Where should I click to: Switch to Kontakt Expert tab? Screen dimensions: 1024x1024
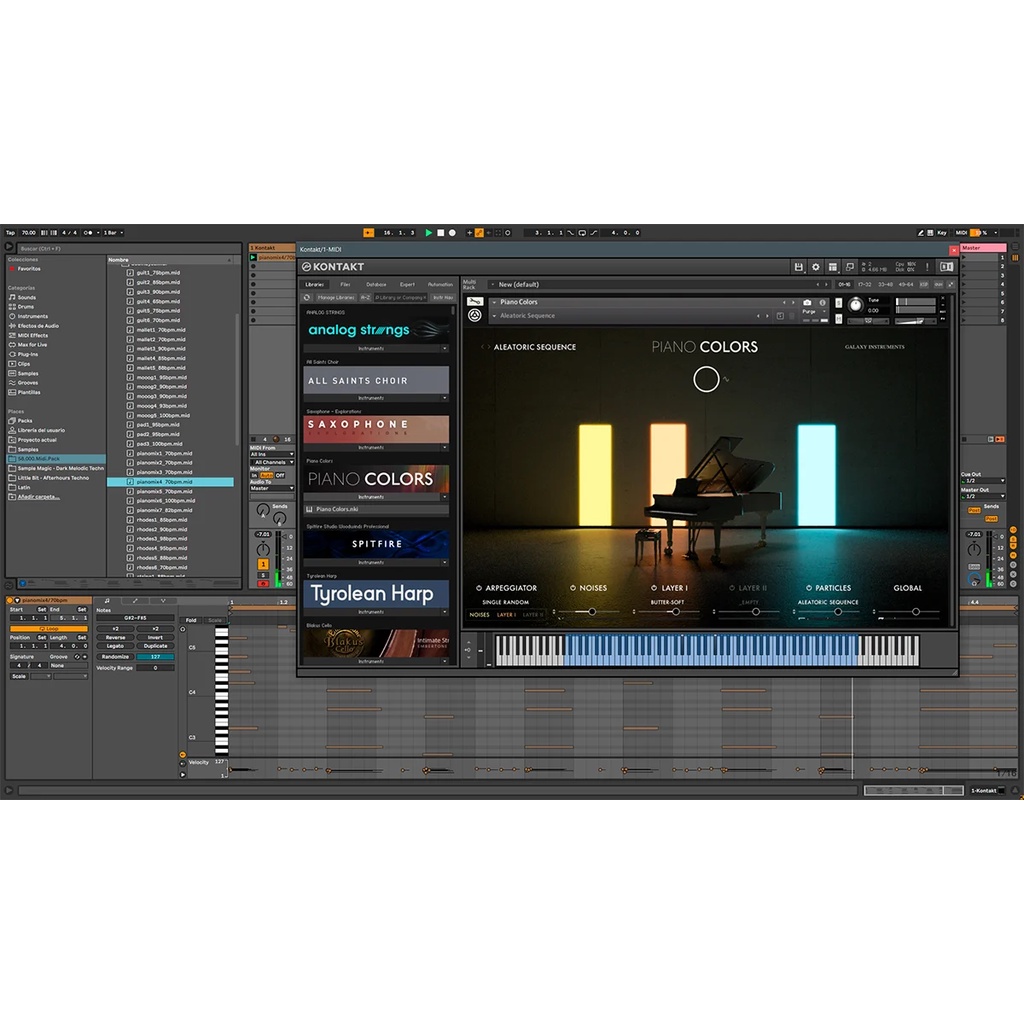pos(408,285)
